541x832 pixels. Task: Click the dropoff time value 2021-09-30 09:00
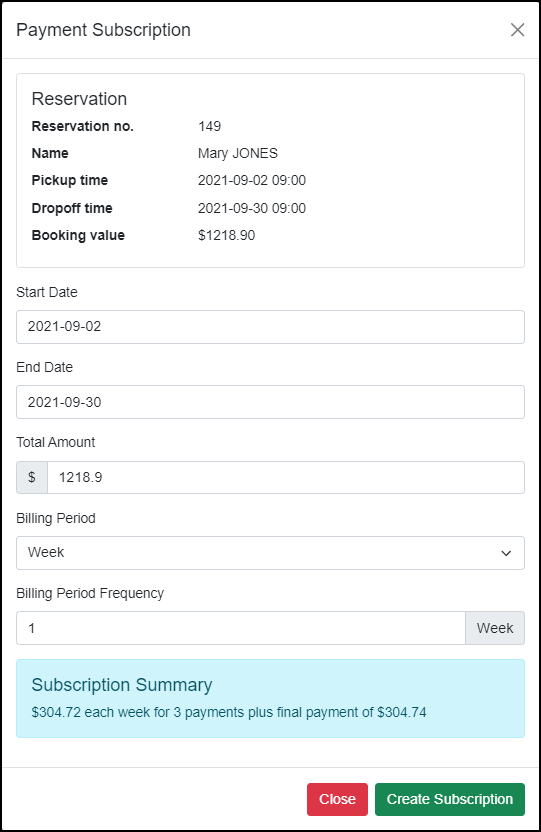click(x=252, y=208)
